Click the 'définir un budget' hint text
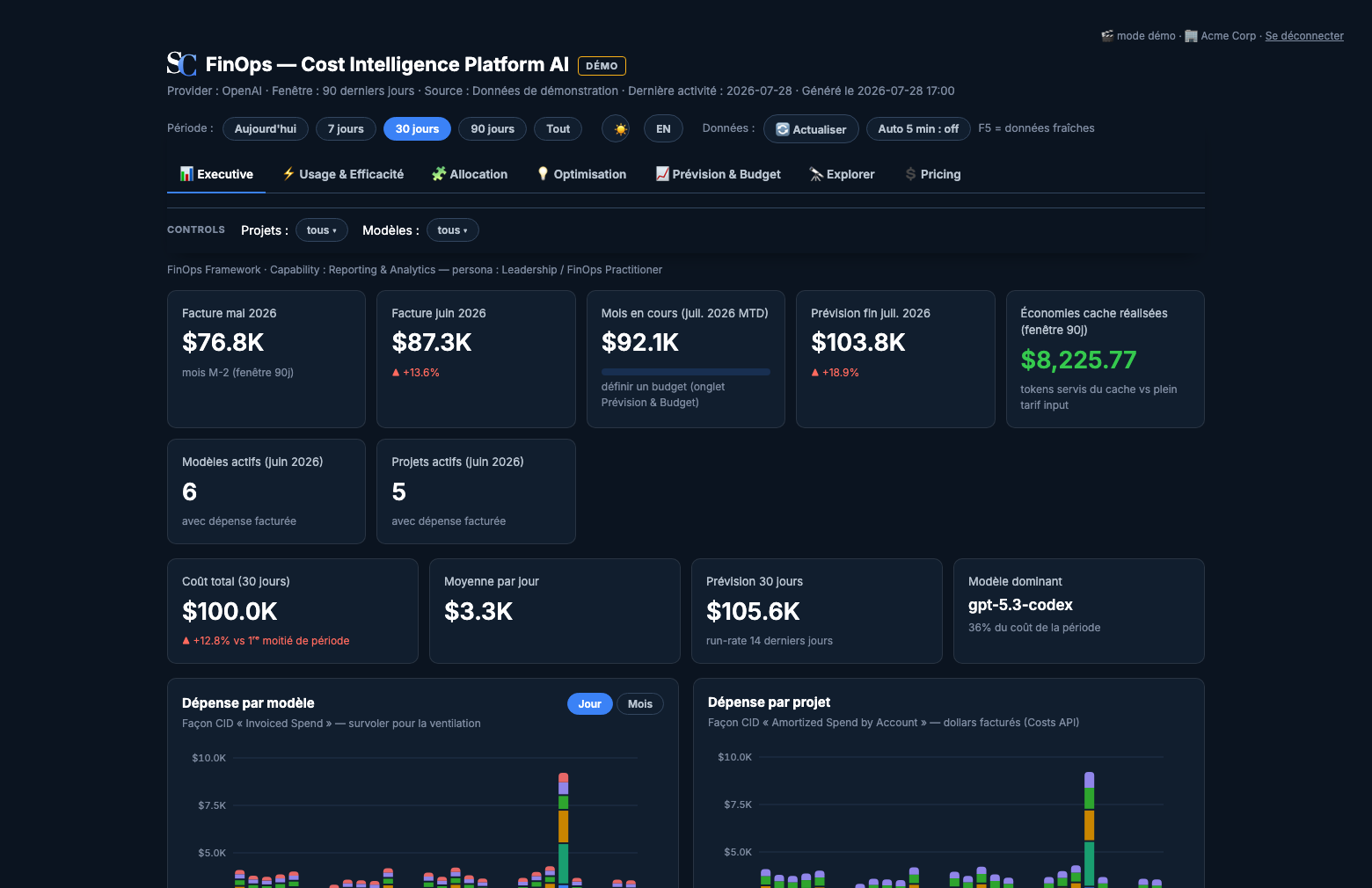Screen dimensions: 1372x888 coord(663,395)
